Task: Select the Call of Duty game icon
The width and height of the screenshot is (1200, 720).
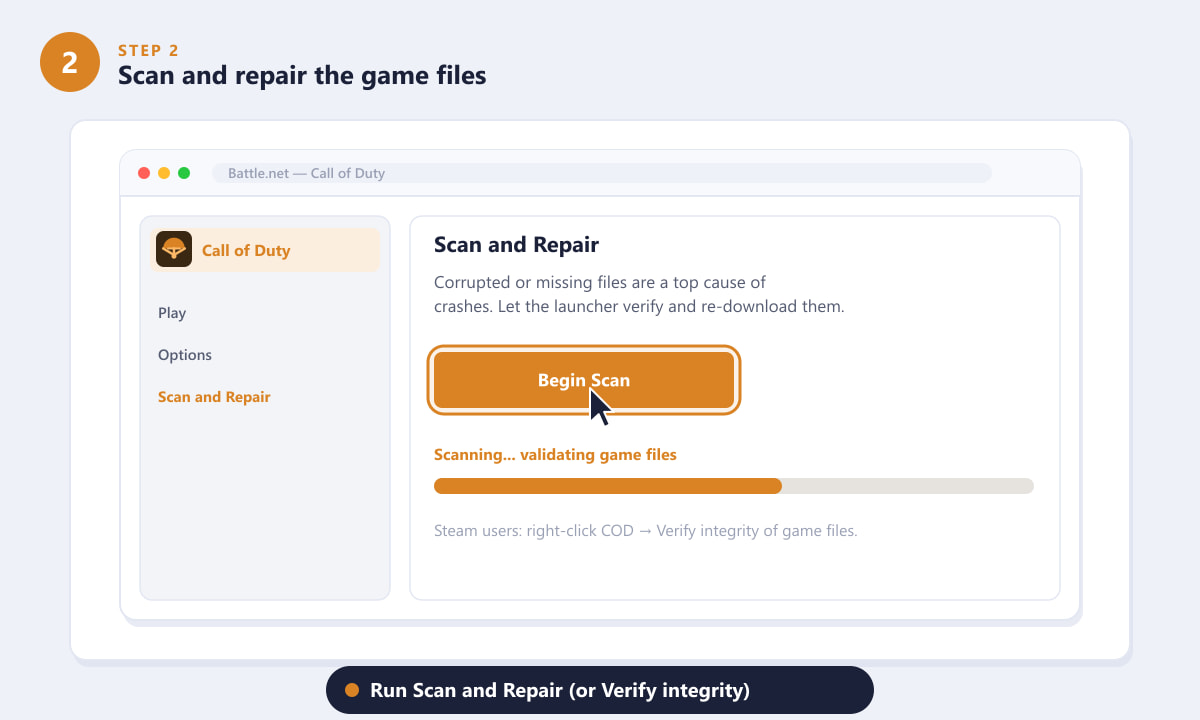Action: tap(174, 249)
